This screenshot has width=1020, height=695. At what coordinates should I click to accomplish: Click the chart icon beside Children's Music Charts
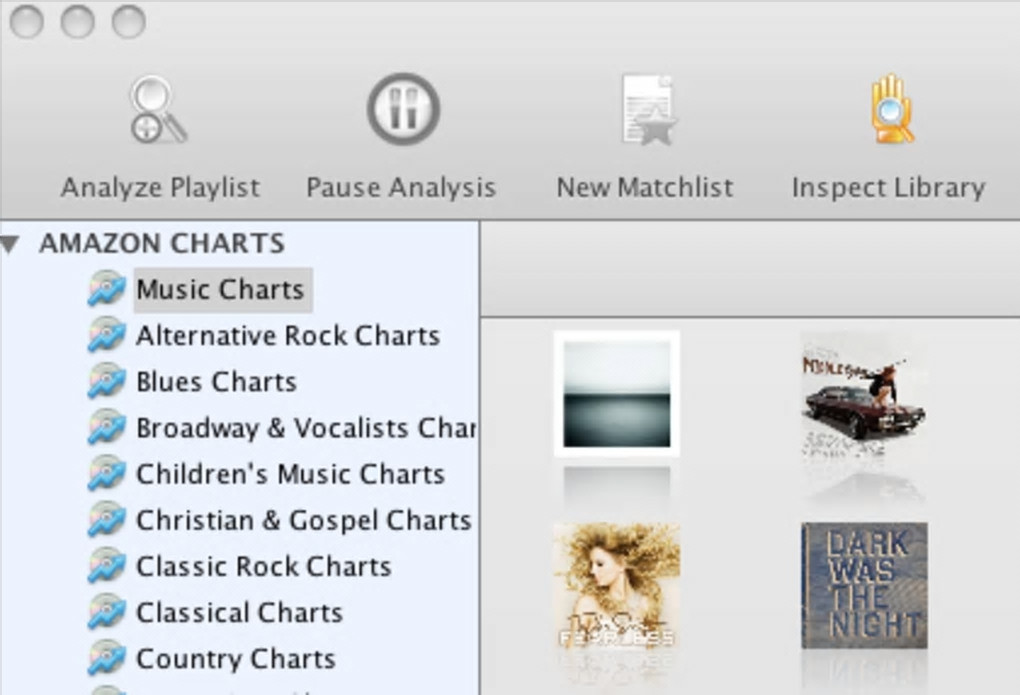[106, 473]
